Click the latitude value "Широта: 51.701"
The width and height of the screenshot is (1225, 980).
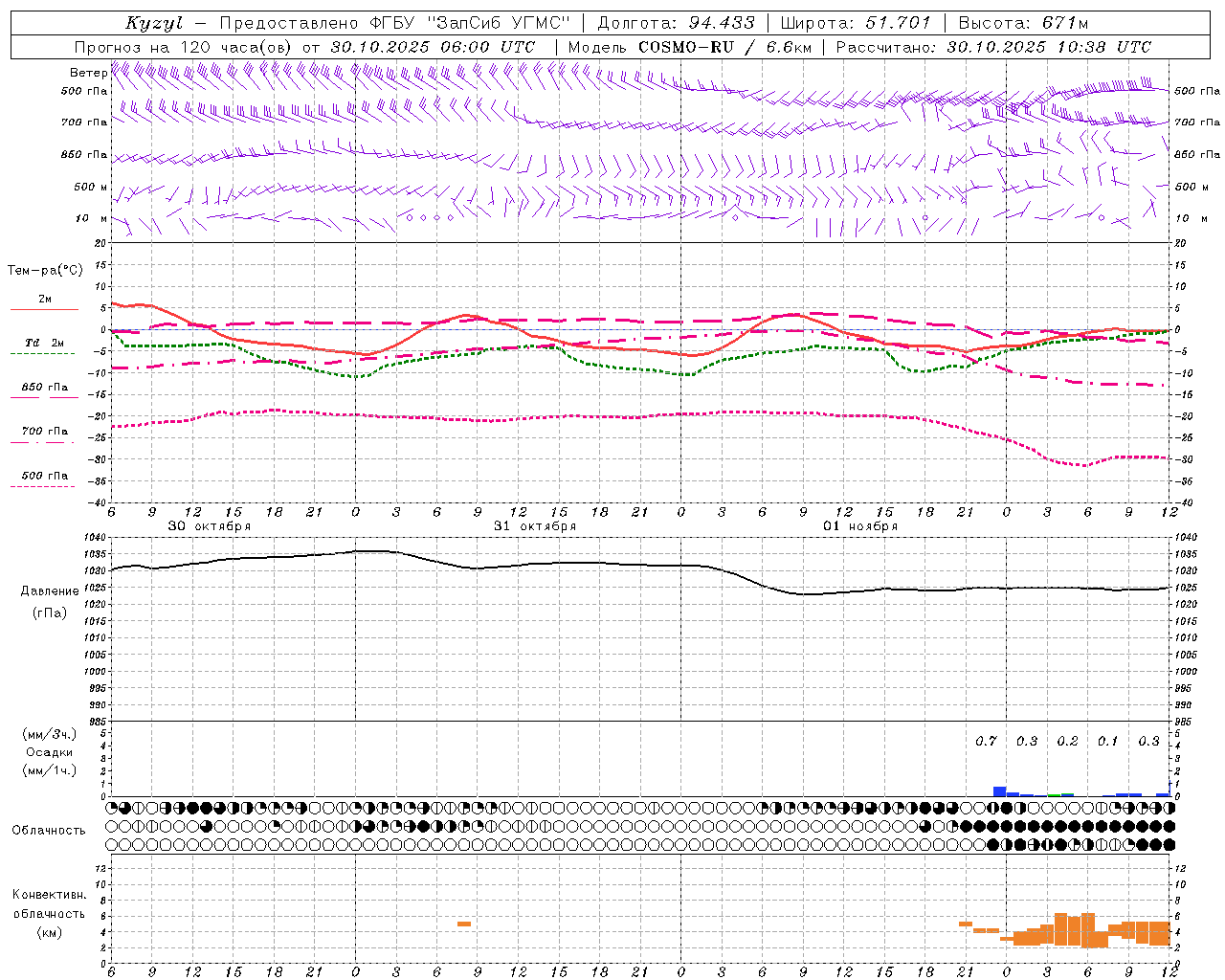tap(855, 23)
